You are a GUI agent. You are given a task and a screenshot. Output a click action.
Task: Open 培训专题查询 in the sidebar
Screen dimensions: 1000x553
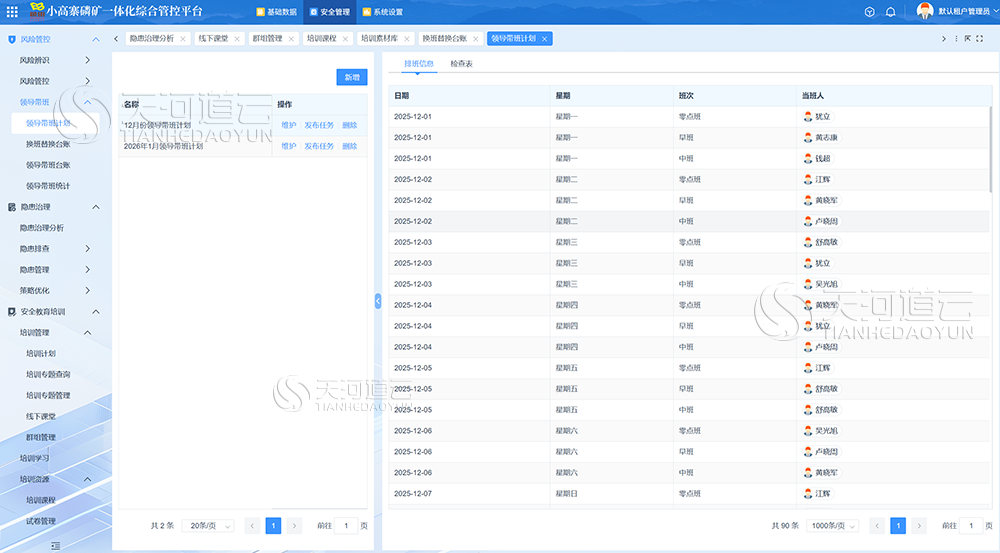point(48,375)
